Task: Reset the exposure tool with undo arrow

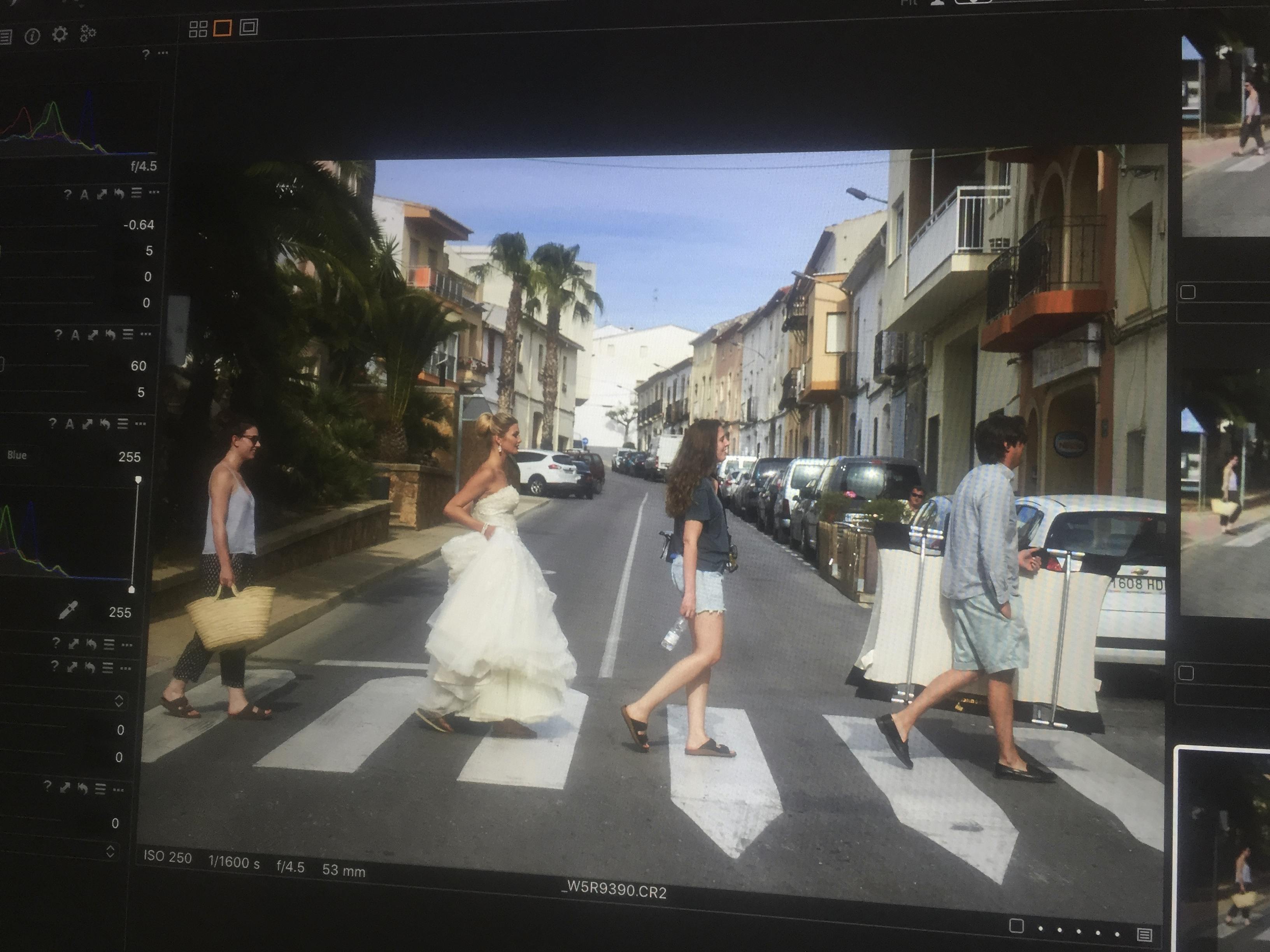Action: pos(119,194)
